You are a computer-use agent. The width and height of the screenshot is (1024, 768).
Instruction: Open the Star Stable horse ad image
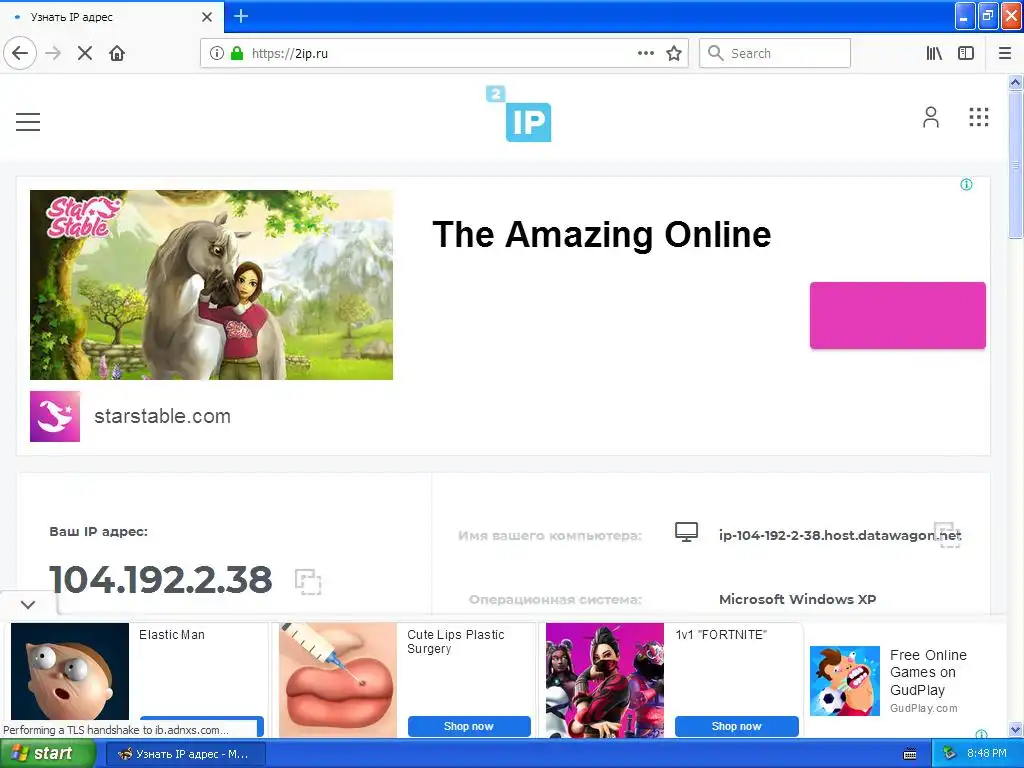(212, 285)
